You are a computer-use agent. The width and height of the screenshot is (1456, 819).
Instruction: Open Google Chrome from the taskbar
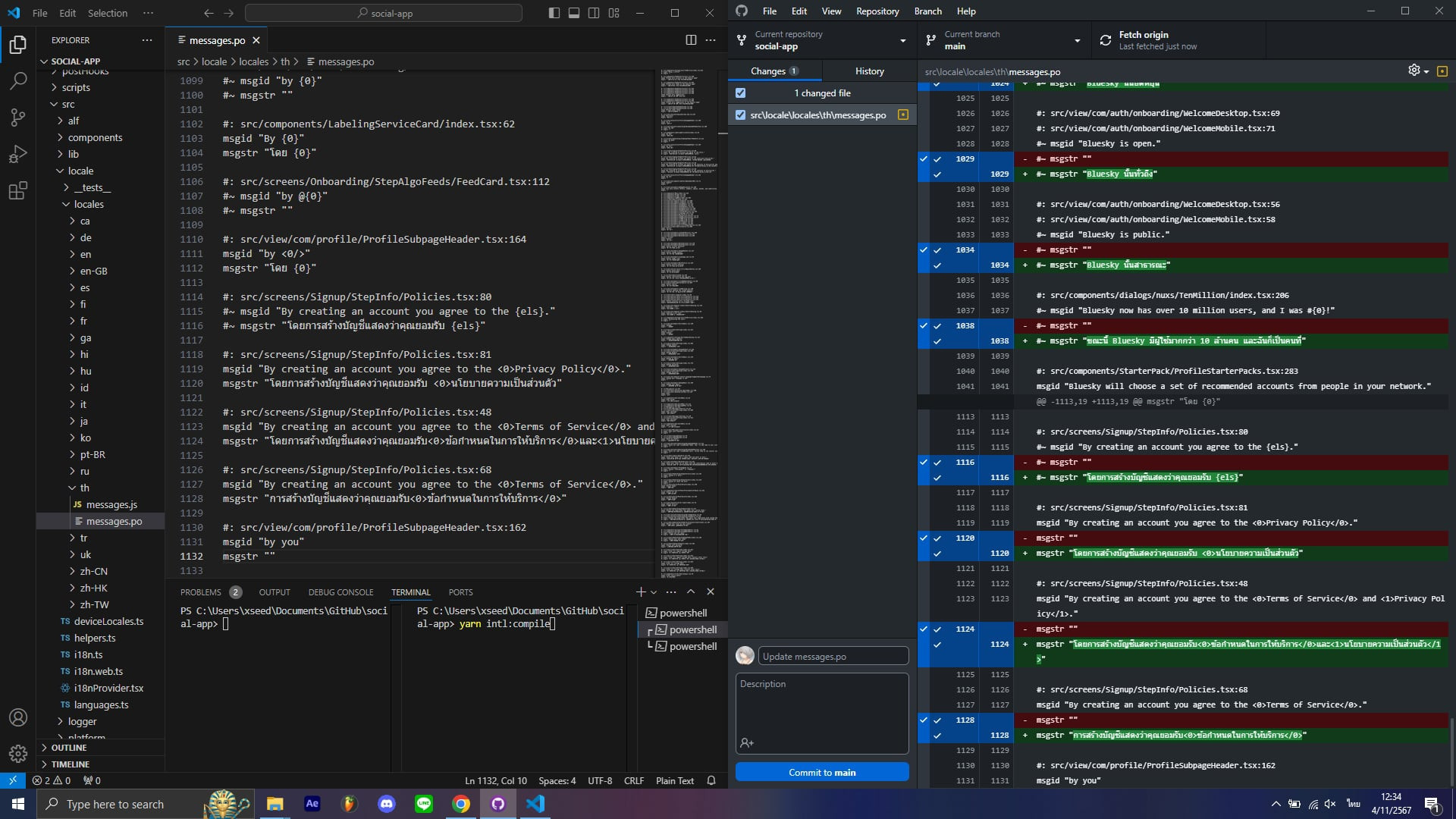click(461, 804)
